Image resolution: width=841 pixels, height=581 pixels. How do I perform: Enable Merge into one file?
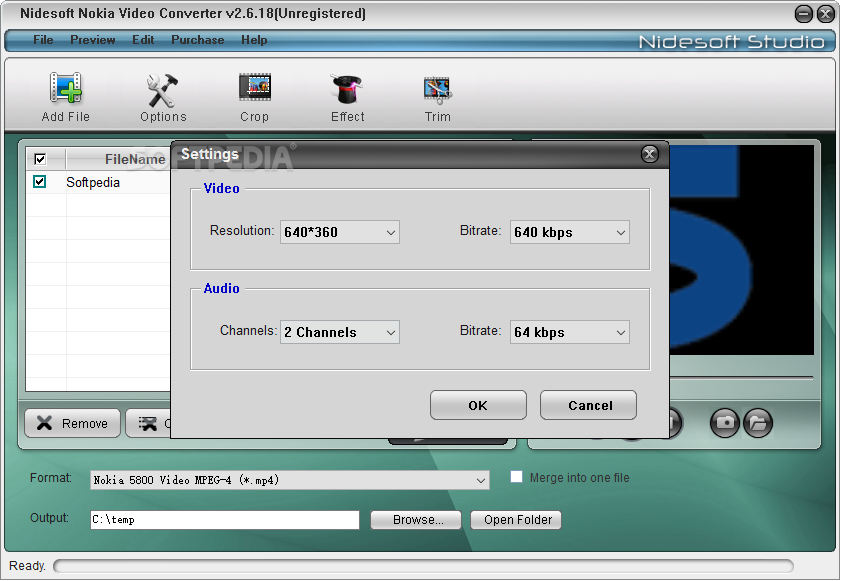(516, 476)
